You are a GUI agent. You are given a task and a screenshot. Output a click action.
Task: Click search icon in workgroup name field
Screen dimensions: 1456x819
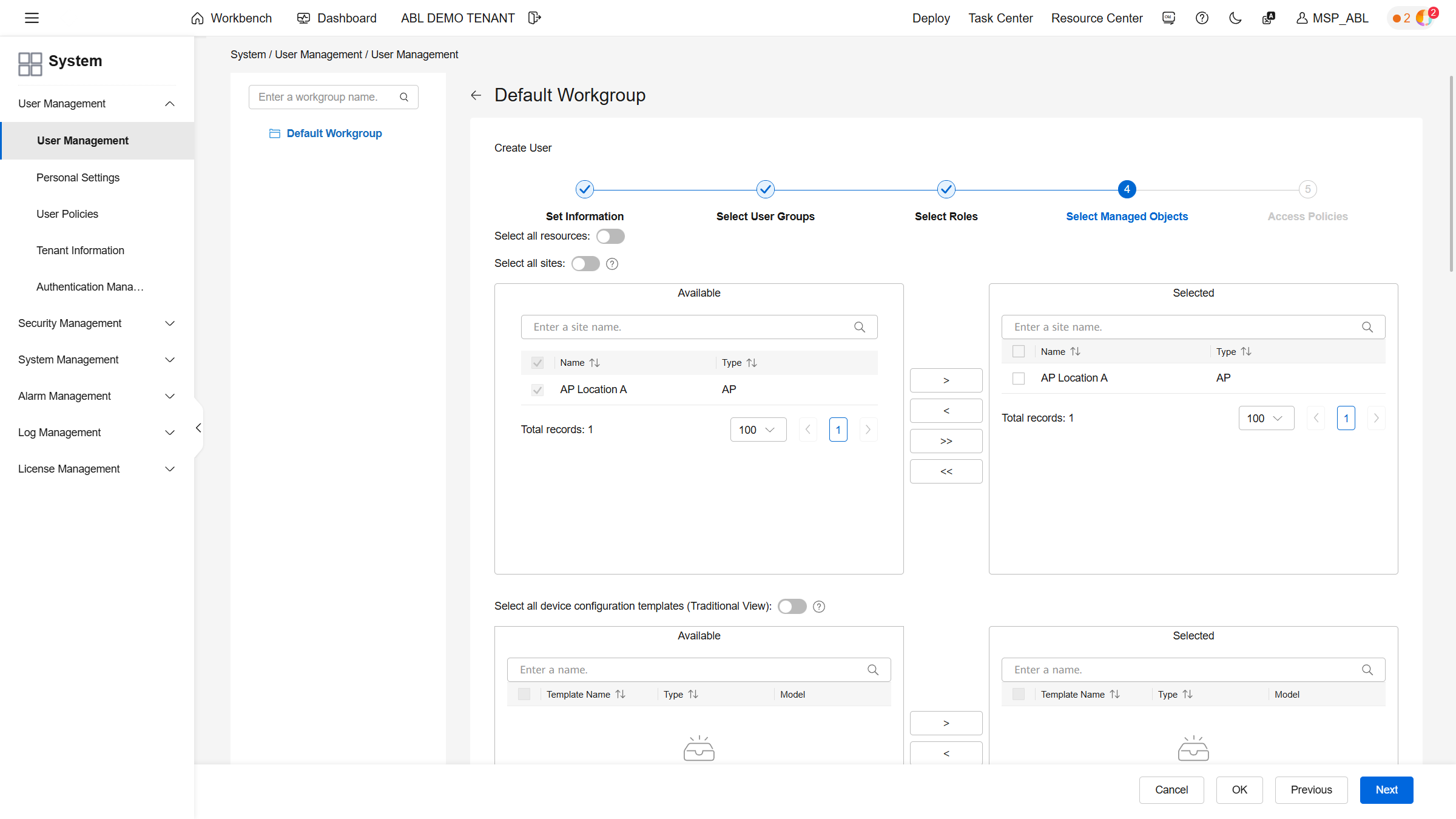[404, 97]
